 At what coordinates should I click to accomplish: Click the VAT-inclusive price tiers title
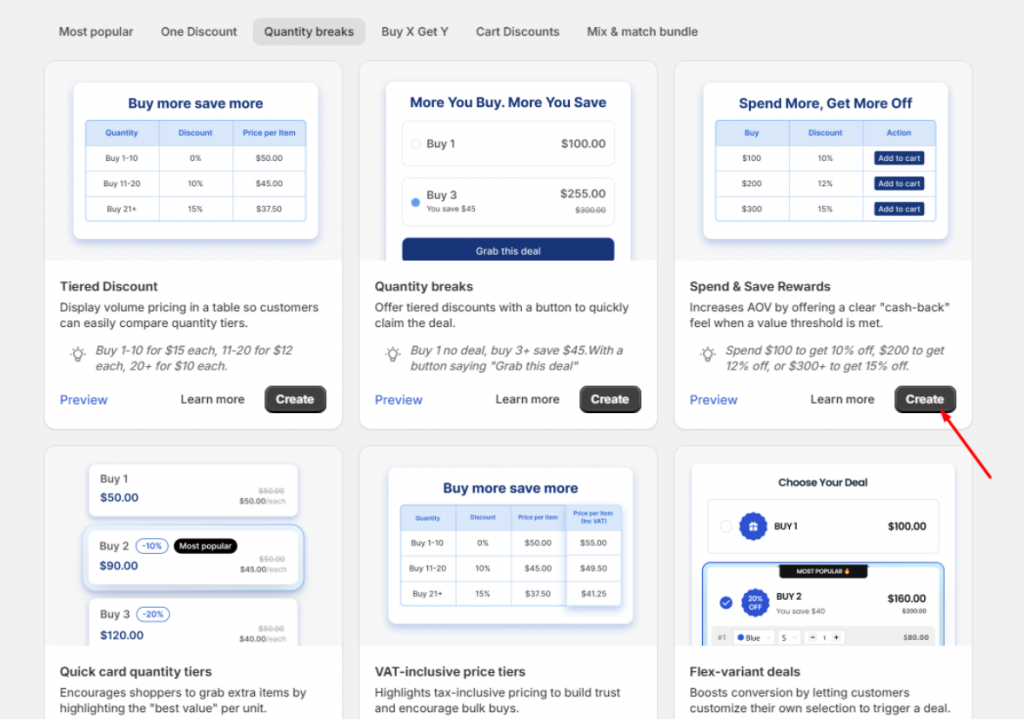pos(450,672)
